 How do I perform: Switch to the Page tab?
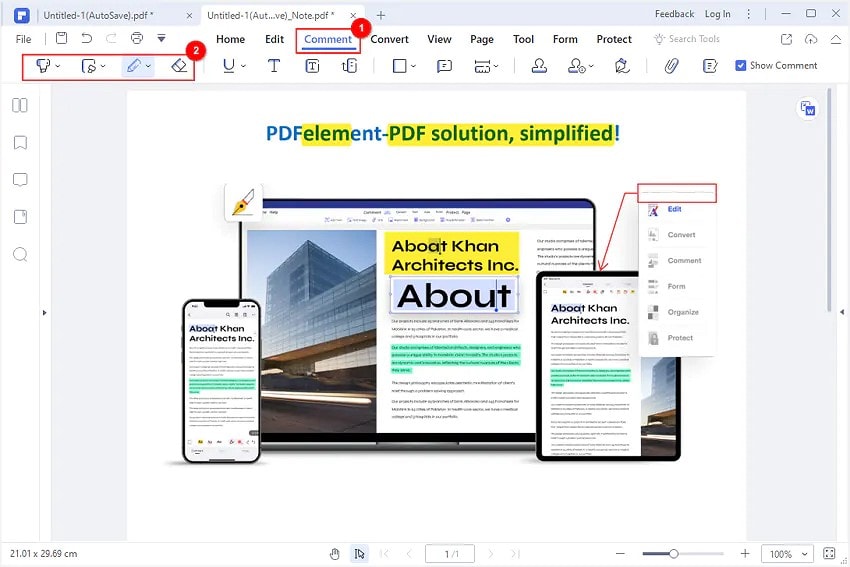pyautogui.click(x=482, y=39)
